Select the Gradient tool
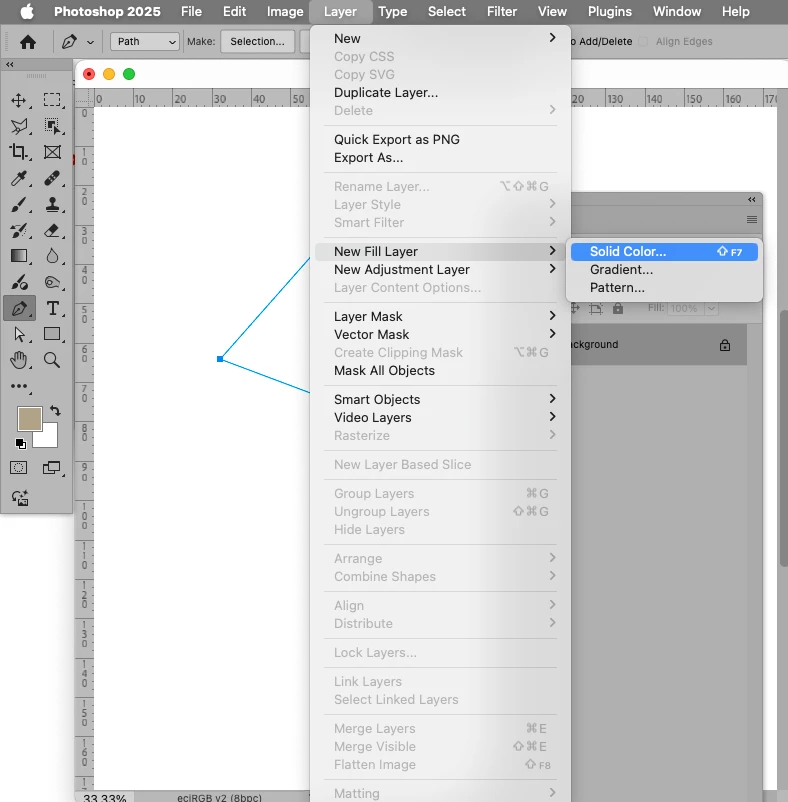Viewport: 788px width, 802px height. click(x=19, y=256)
